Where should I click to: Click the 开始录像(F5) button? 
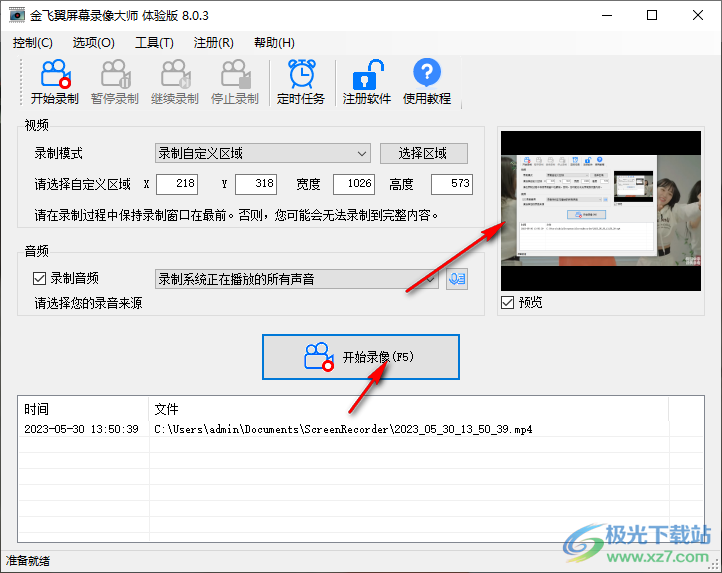[x=361, y=357]
